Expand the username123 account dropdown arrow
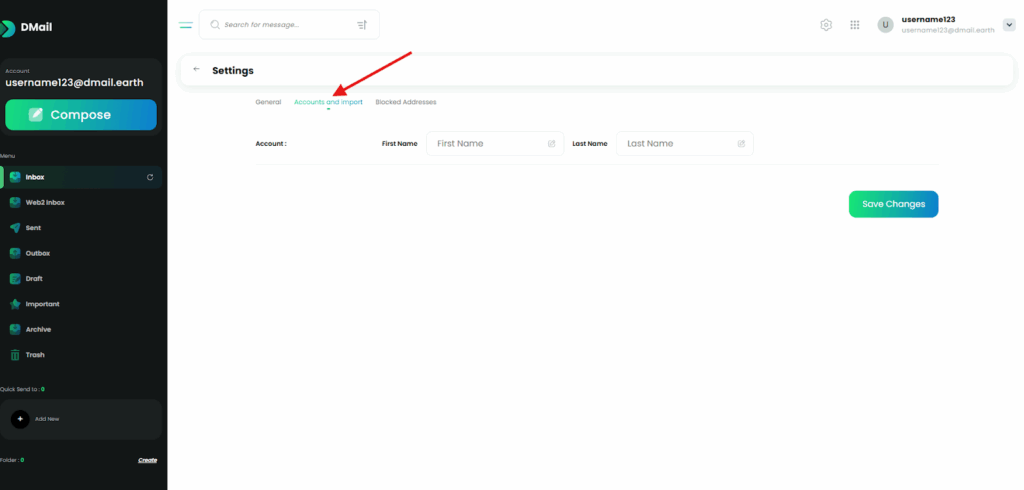The height and width of the screenshot is (490, 1024). [x=1008, y=25]
